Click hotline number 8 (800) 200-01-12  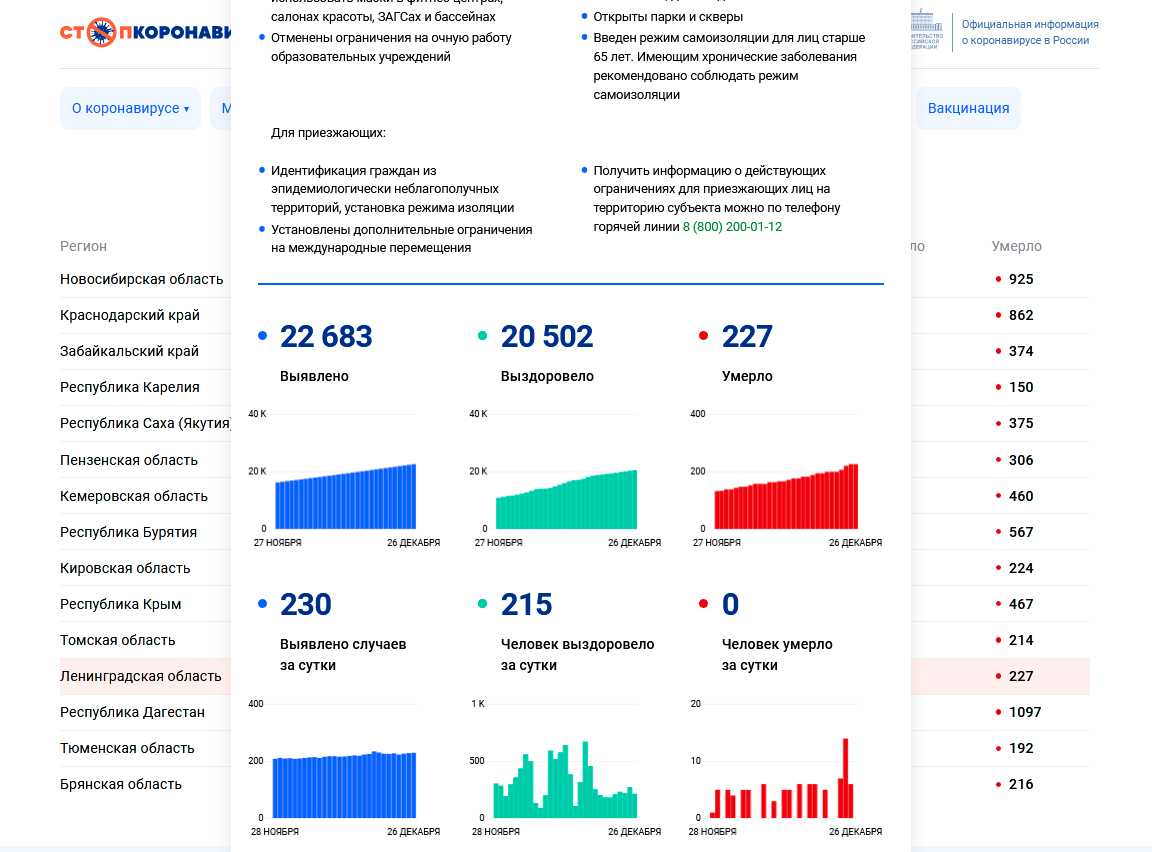pyautogui.click(x=732, y=227)
